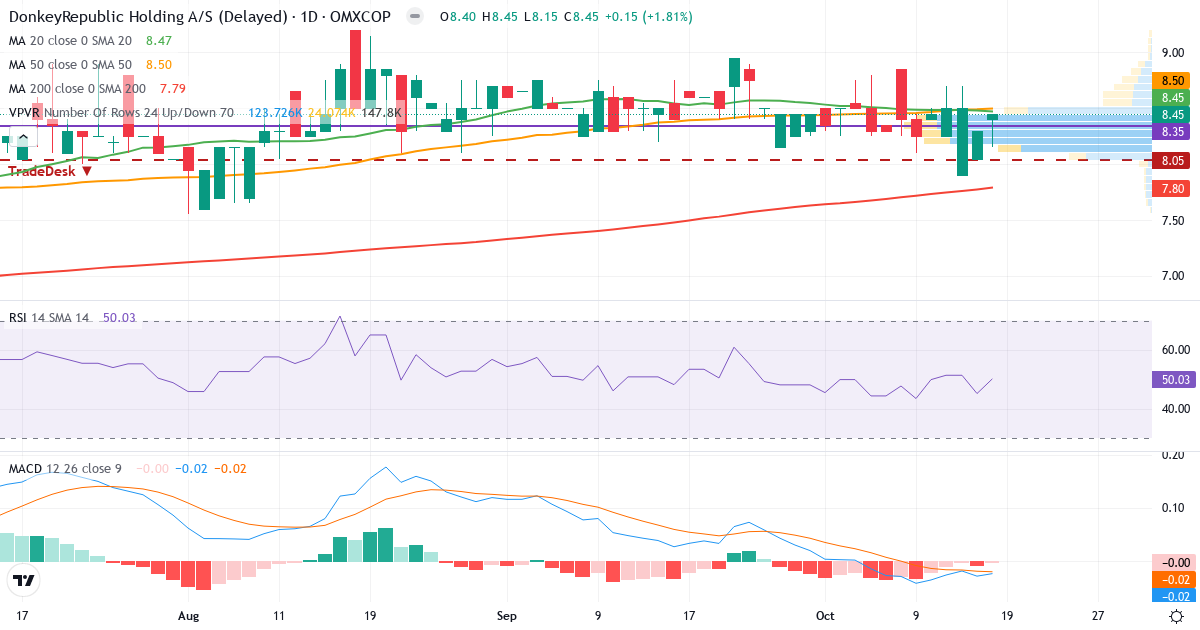
Task: Click the grey market status pill icon
Action: [415, 17]
